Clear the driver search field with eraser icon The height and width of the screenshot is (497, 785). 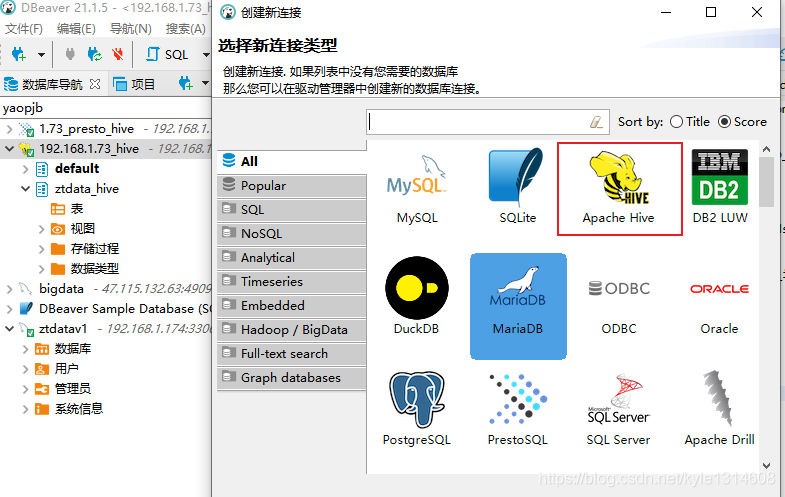pos(596,122)
